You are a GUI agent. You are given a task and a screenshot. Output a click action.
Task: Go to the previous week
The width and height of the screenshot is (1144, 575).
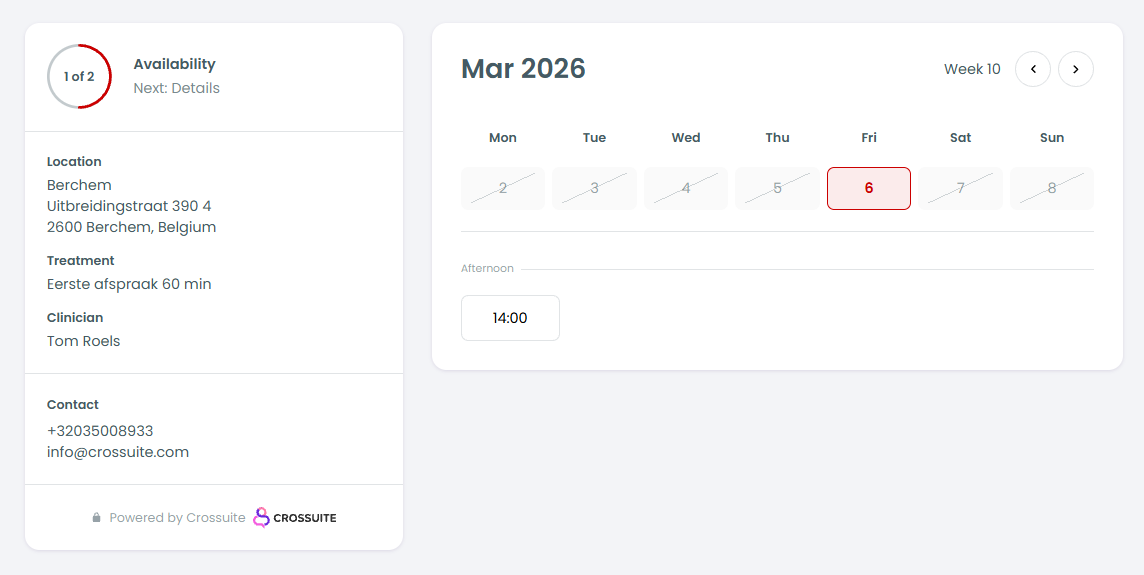pyautogui.click(x=1033, y=69)
